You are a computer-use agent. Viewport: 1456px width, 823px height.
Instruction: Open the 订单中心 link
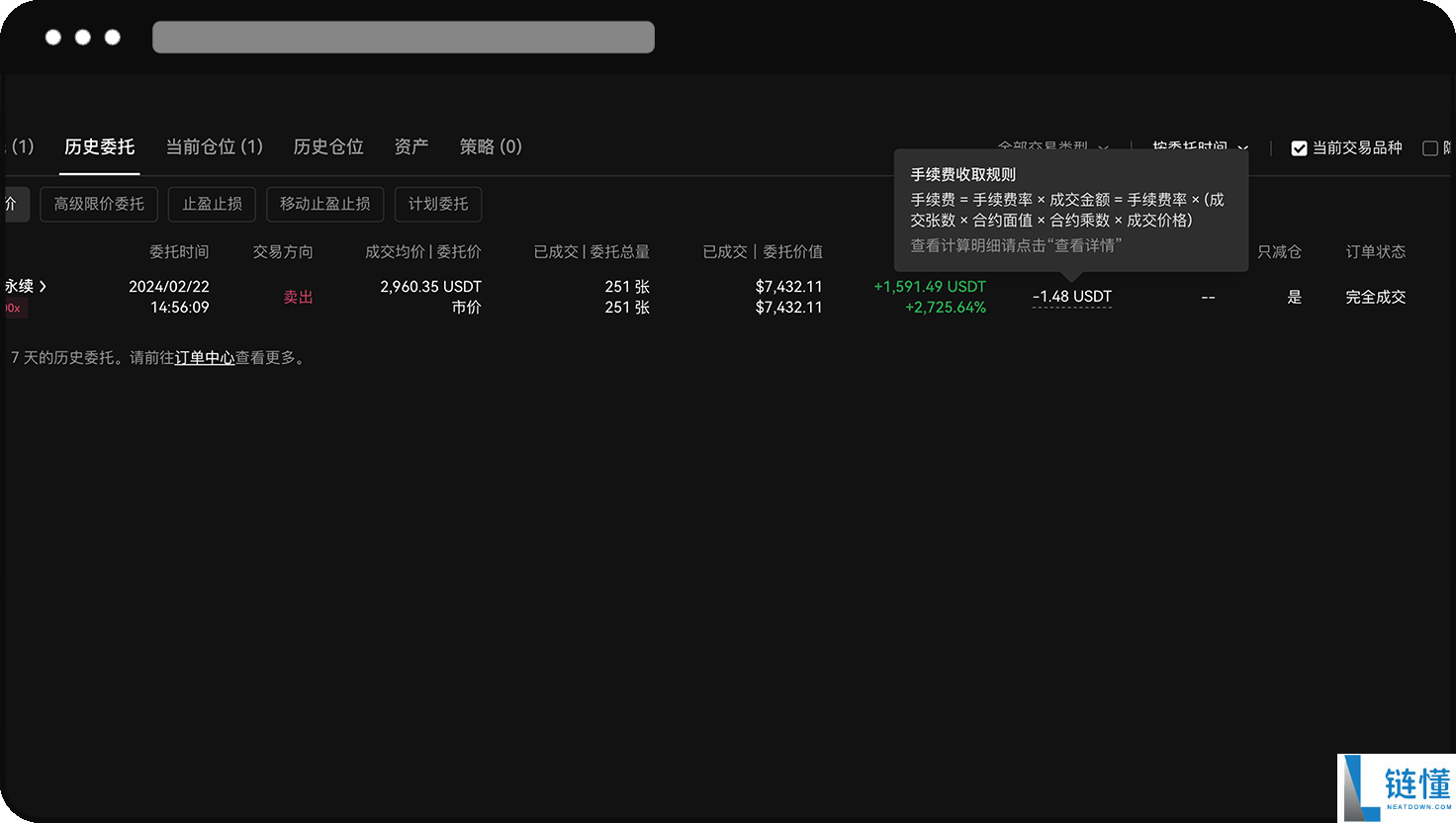(205, 357)
